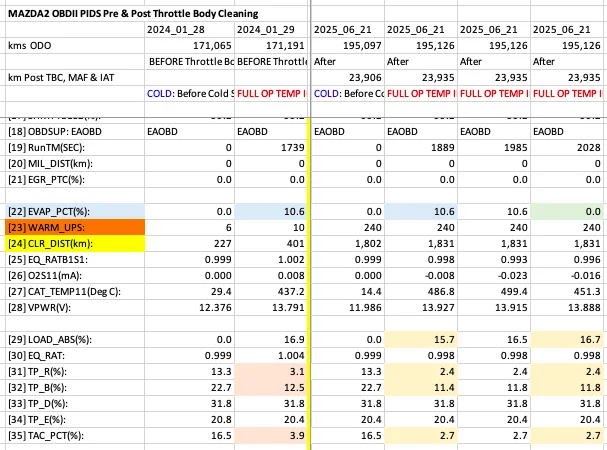Select EQ_RAT value 1.004
The image size is (607, 450).
click(271, 356)
